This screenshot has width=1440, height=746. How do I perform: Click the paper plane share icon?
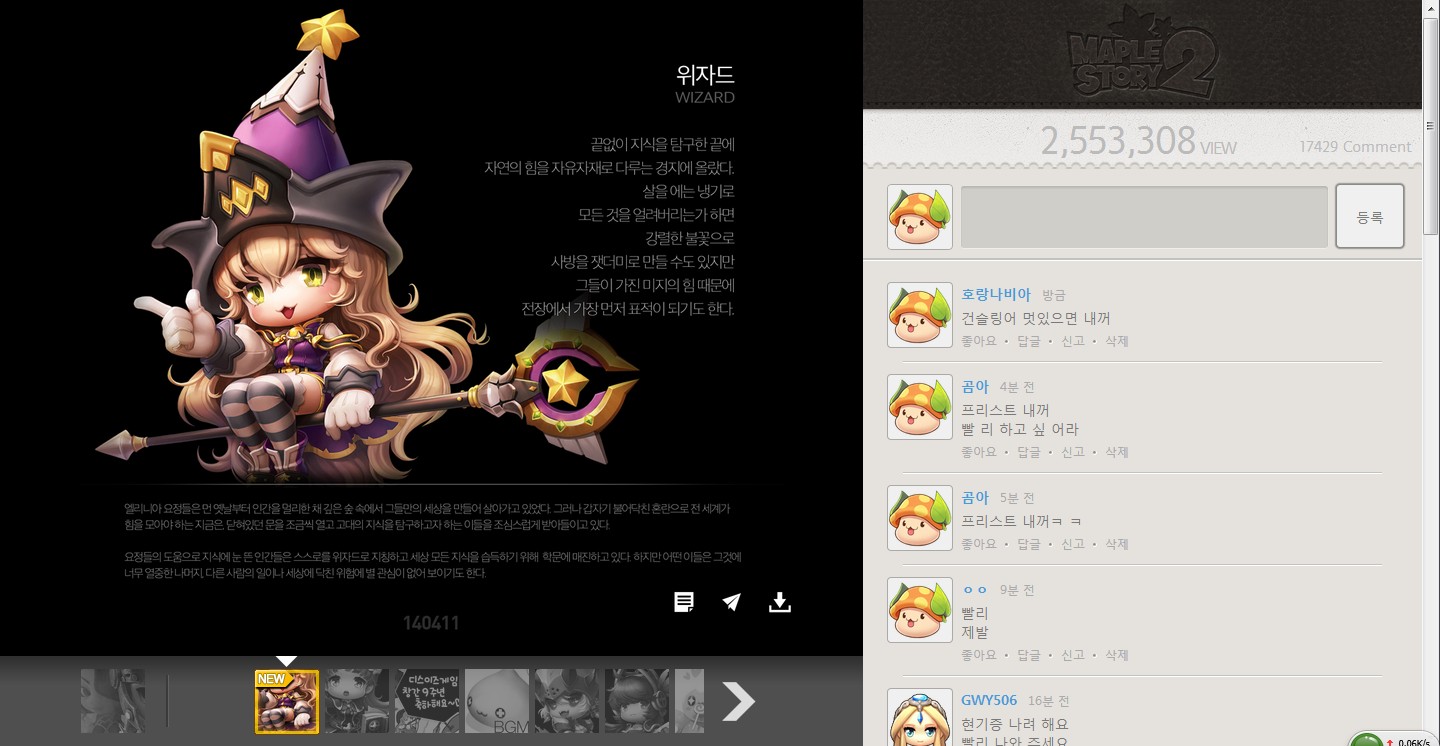tap(732, 602)
